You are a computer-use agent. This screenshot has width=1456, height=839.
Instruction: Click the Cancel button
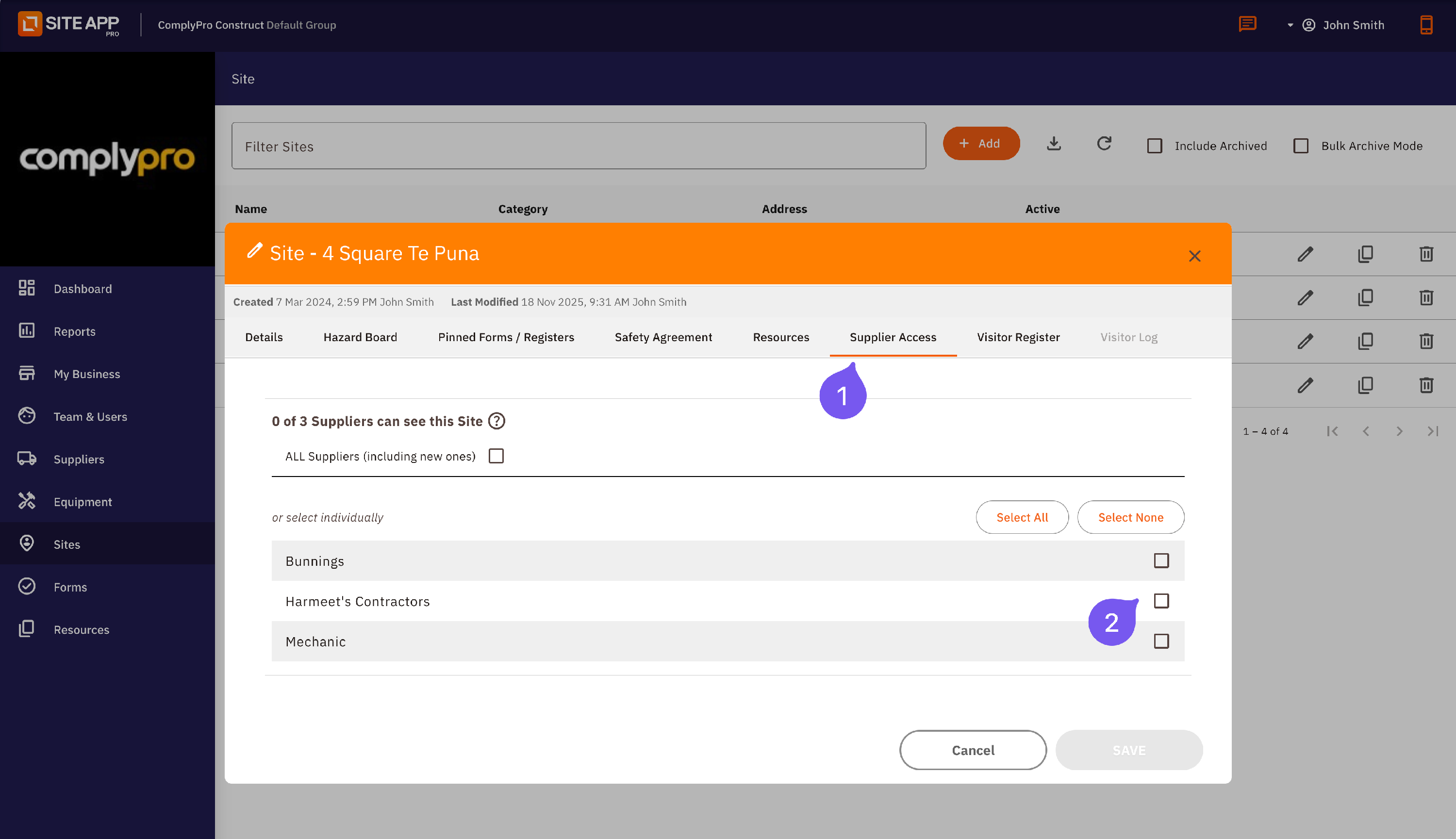[972, 750]
